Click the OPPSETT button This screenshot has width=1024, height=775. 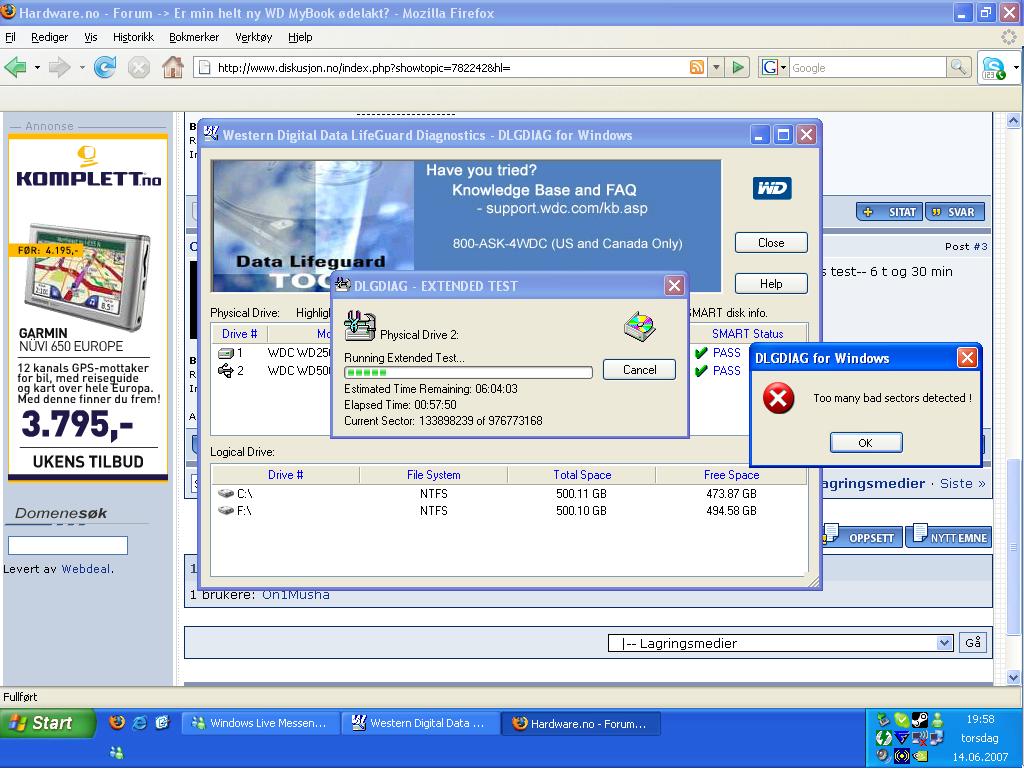coord(861,537)
